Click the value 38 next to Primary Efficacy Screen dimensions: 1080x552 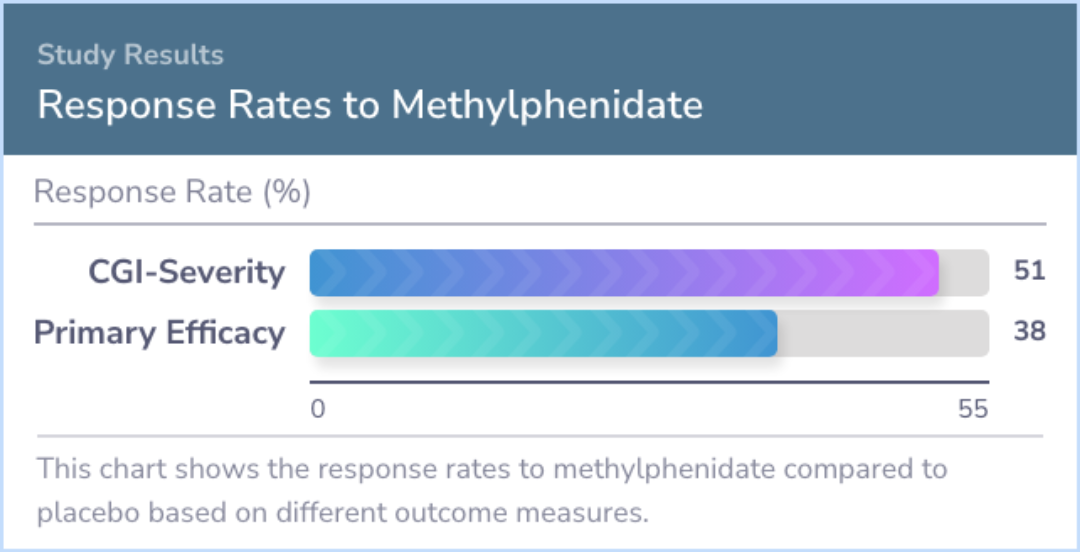[1030, 332]
